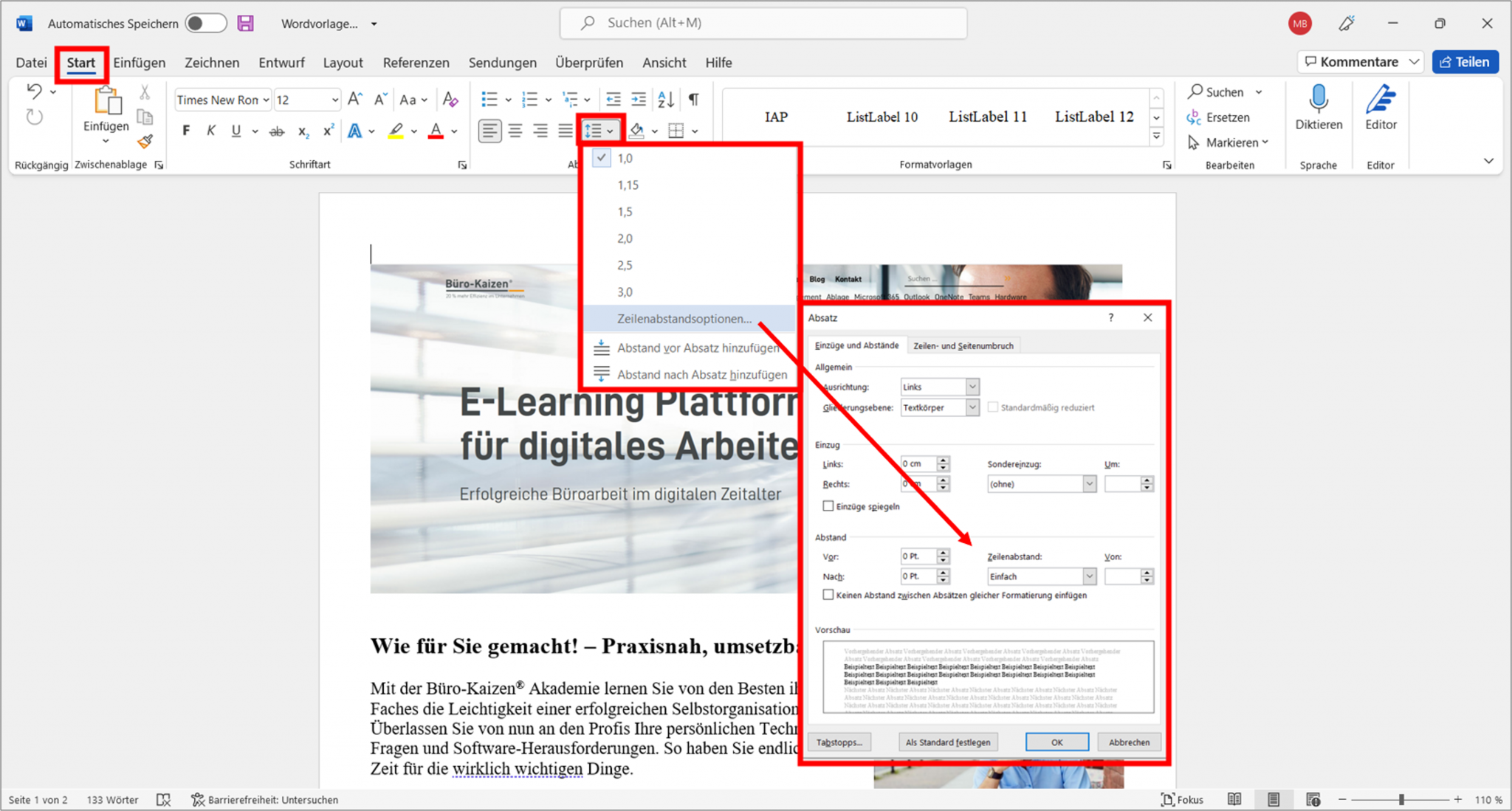Toggle bold formatting with the F icon

point(185,131)
